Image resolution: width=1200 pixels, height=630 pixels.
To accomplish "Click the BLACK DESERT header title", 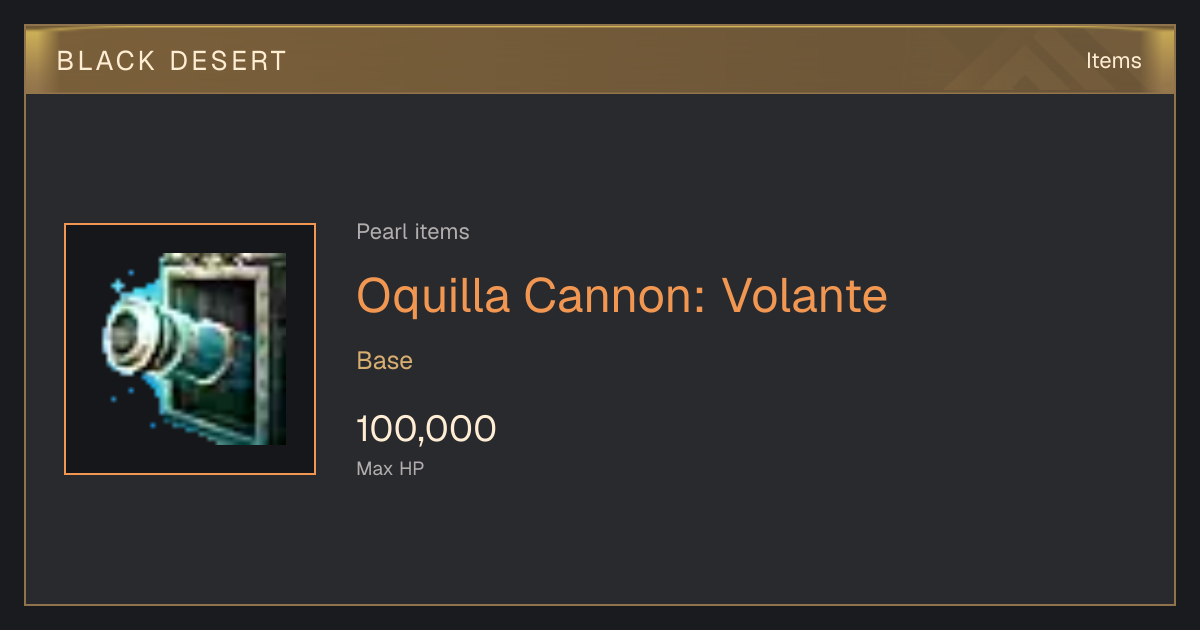I will 172,61.
